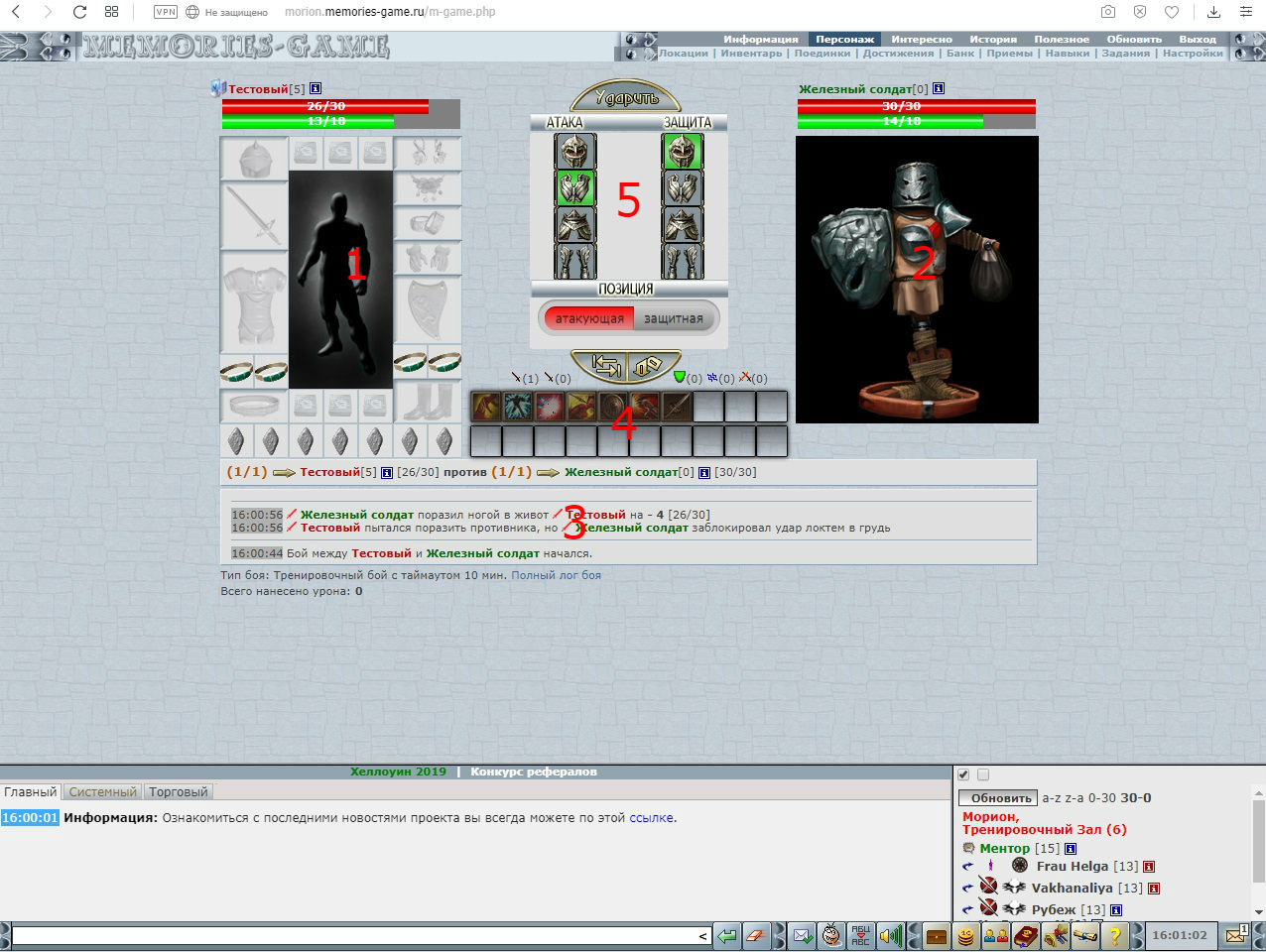Open the smiley emoticons icon
1266x952 pixels.
click(x=831, y=935)
